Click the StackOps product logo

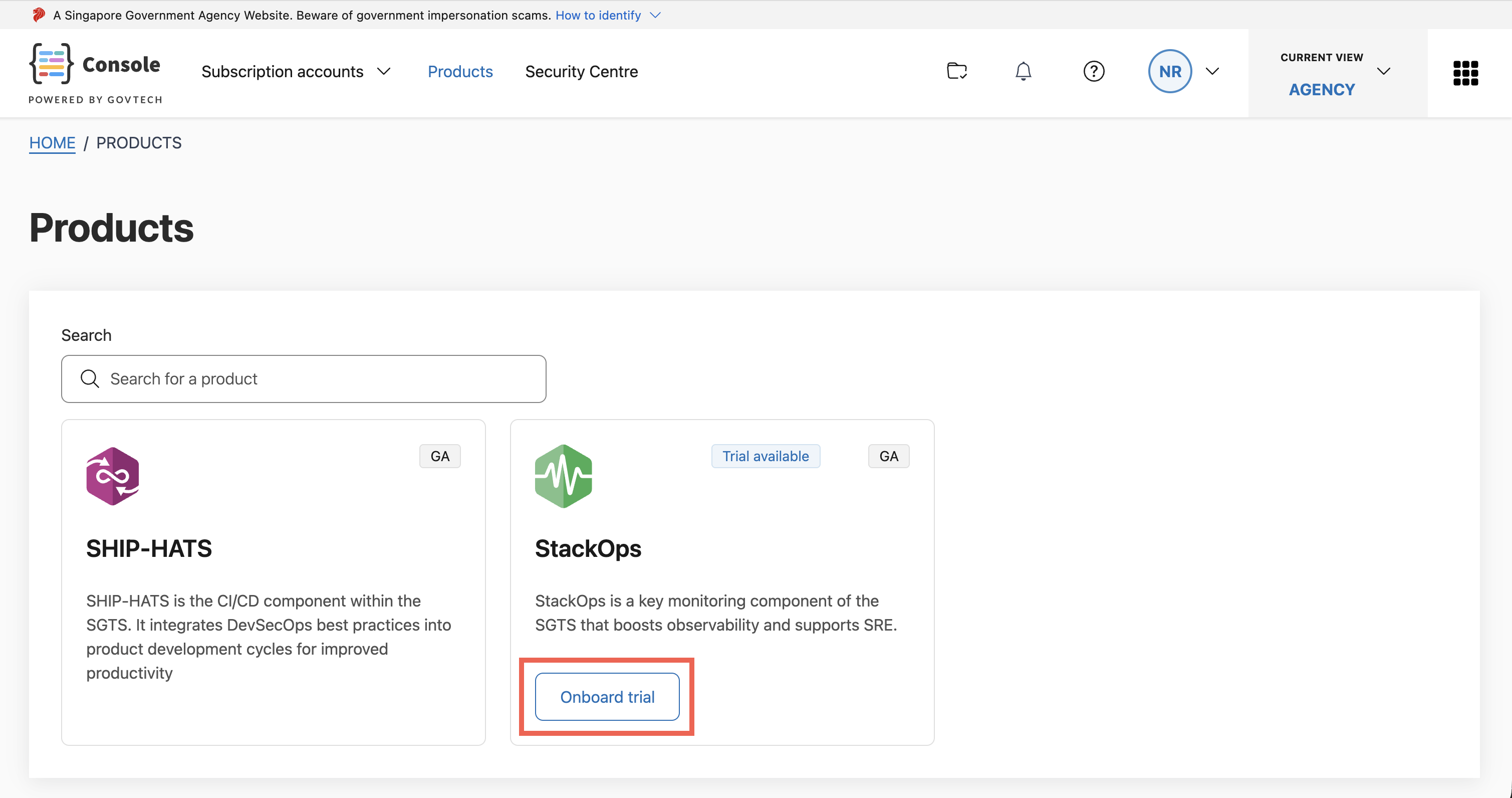[563, 476]
